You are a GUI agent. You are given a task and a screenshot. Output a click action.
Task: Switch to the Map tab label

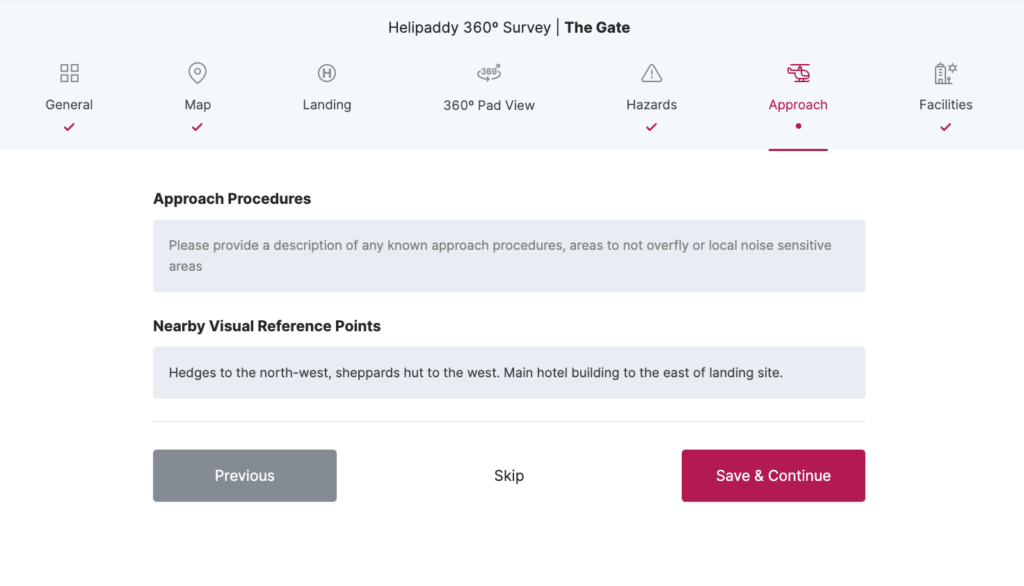[x=197, y=105]
